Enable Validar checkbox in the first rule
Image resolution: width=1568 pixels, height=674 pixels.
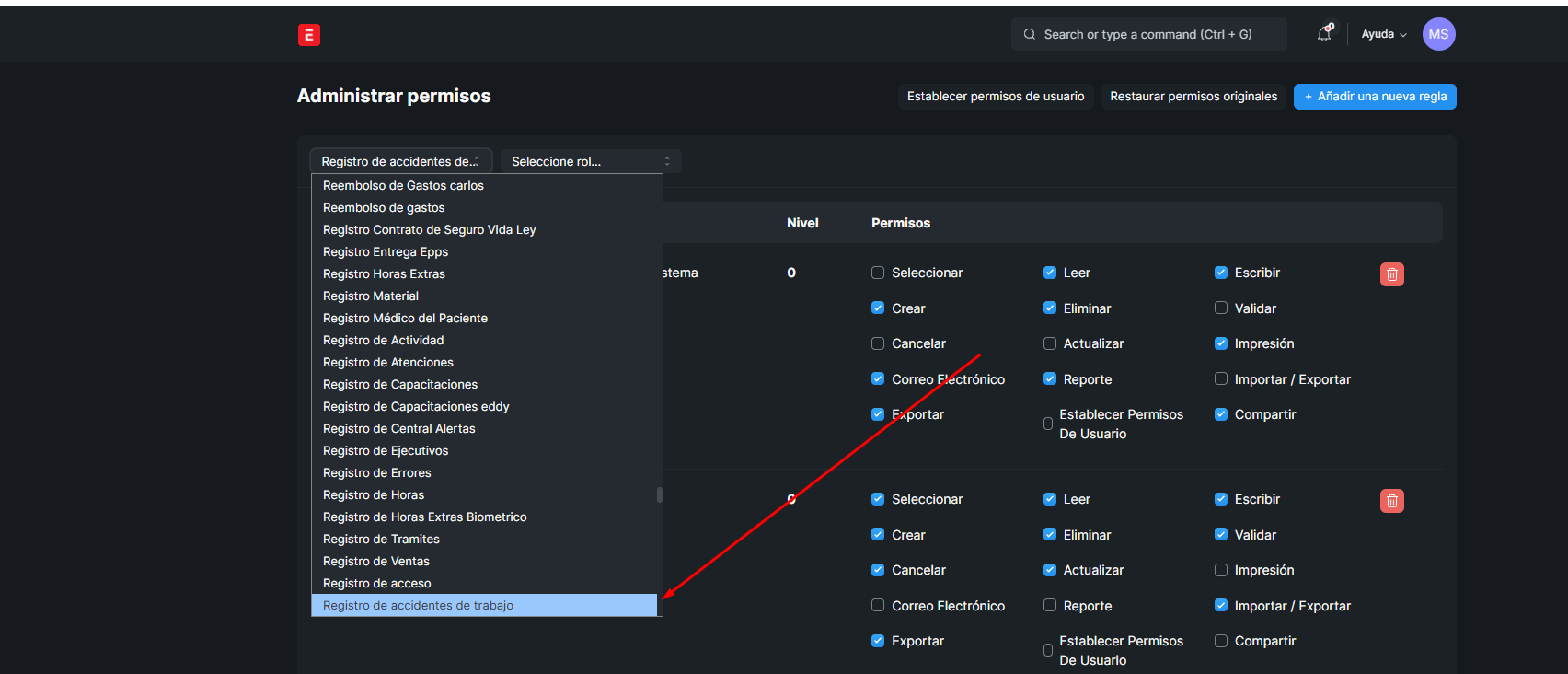[1221, 308]
